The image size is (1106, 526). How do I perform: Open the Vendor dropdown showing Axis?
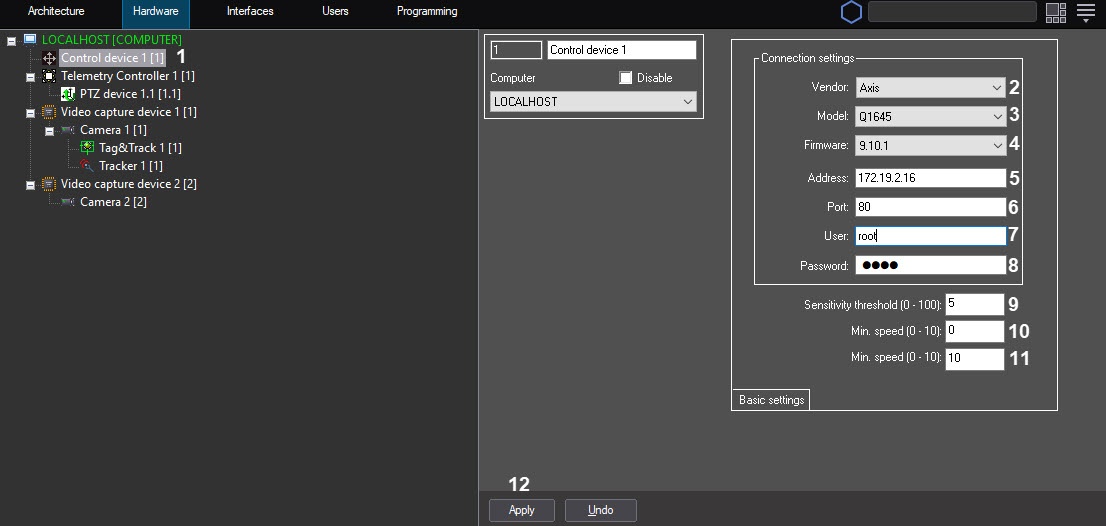coord(930,88)
